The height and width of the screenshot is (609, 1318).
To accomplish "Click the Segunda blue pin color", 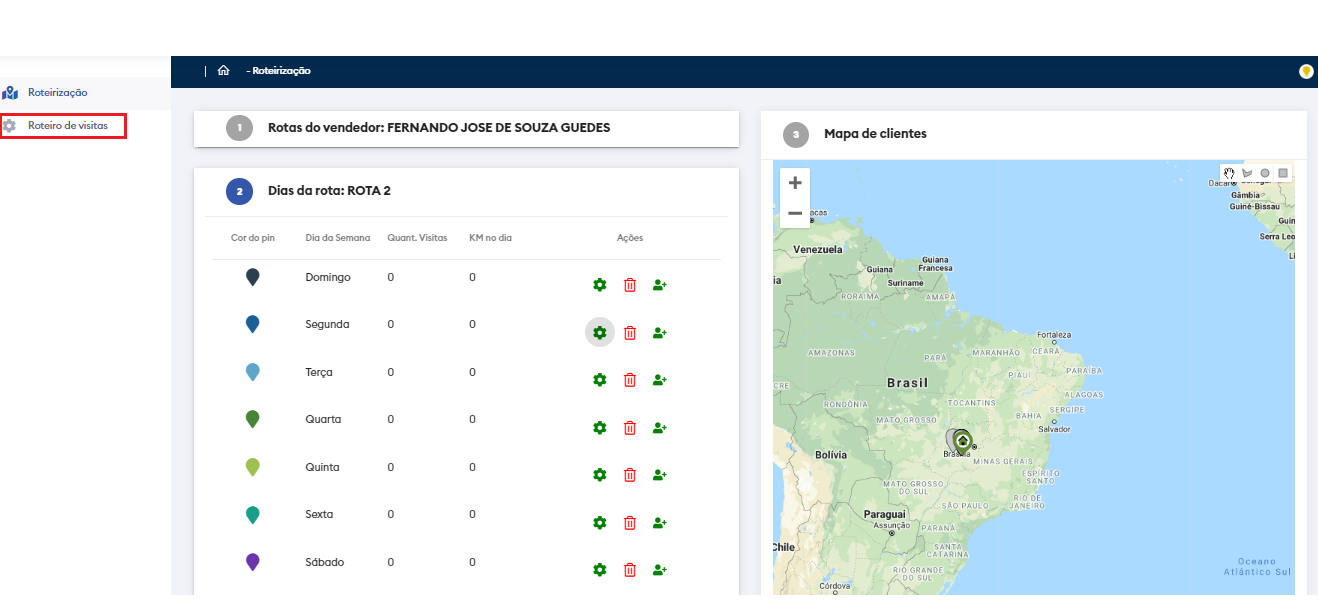I will pos(253,324).
